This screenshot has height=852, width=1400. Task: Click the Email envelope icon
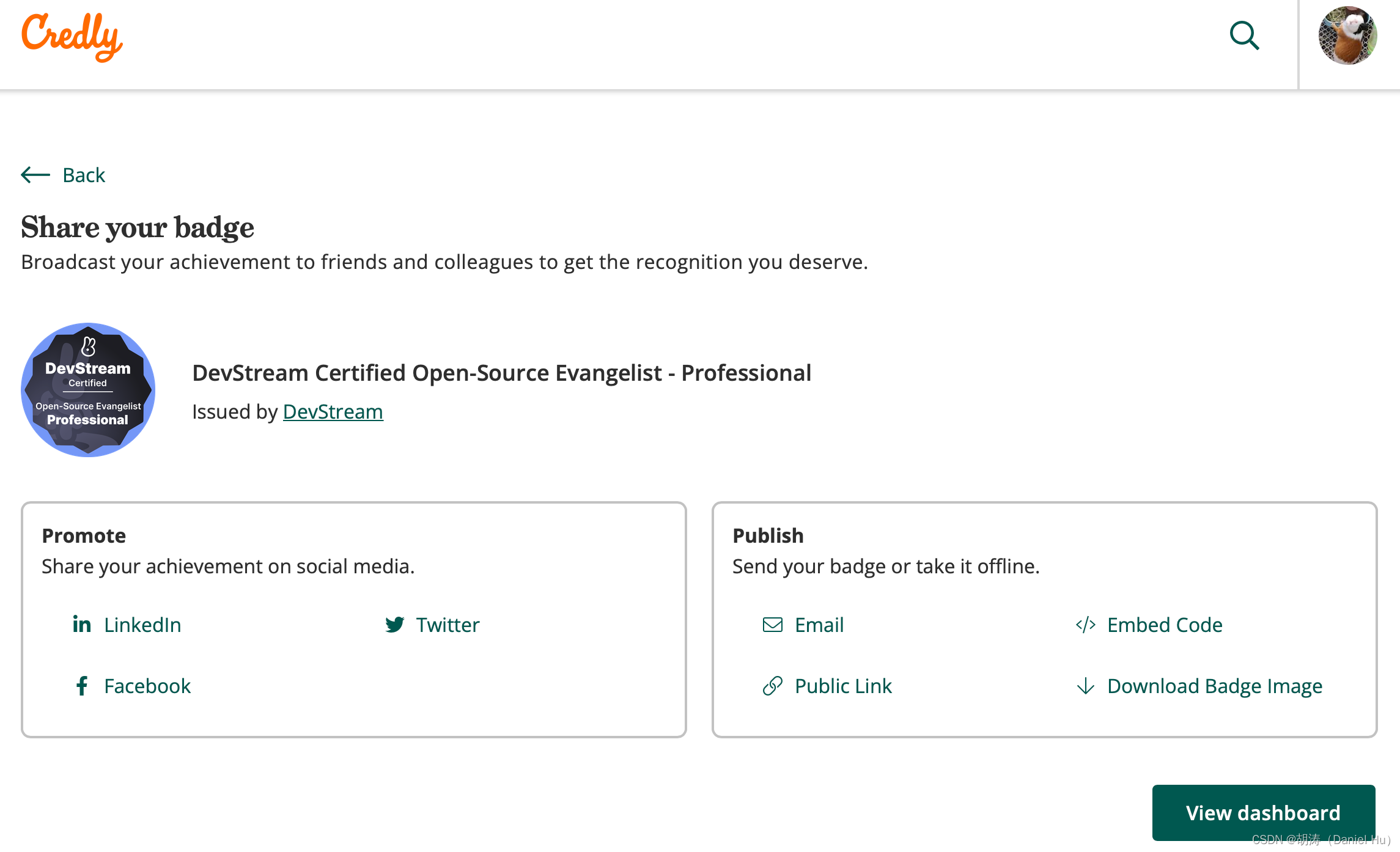773,624
